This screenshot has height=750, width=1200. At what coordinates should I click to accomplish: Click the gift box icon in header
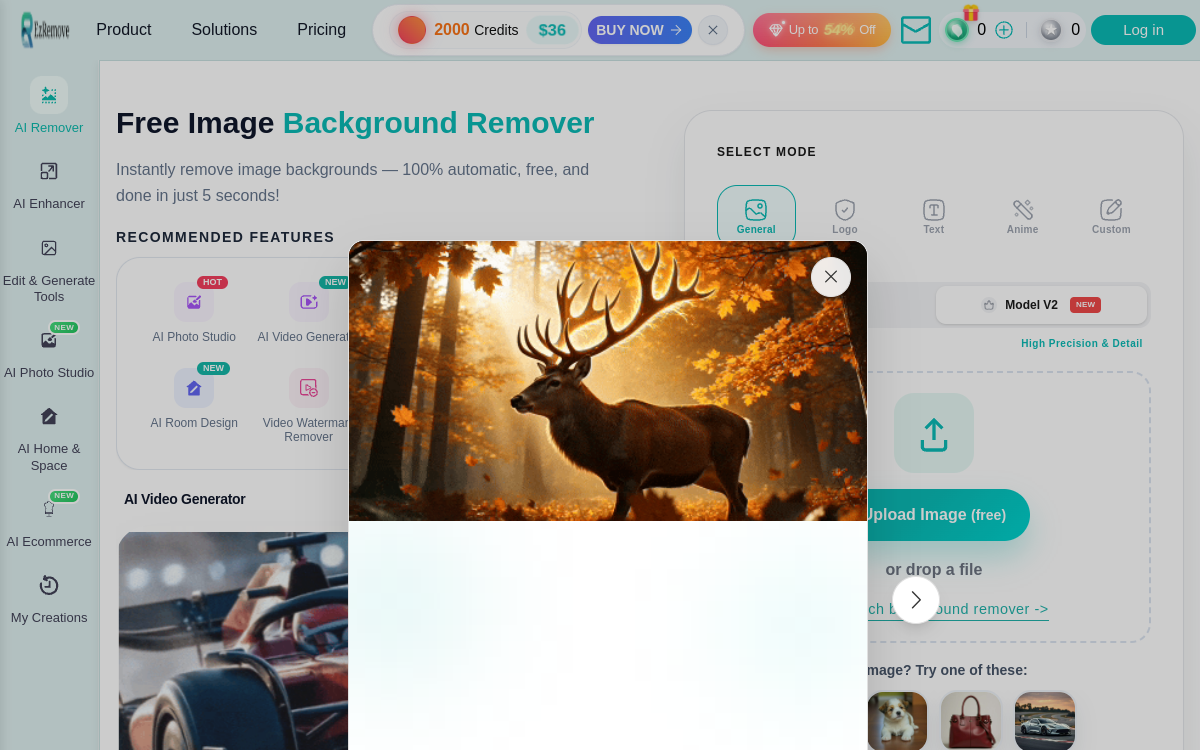(x=971, y=12)
